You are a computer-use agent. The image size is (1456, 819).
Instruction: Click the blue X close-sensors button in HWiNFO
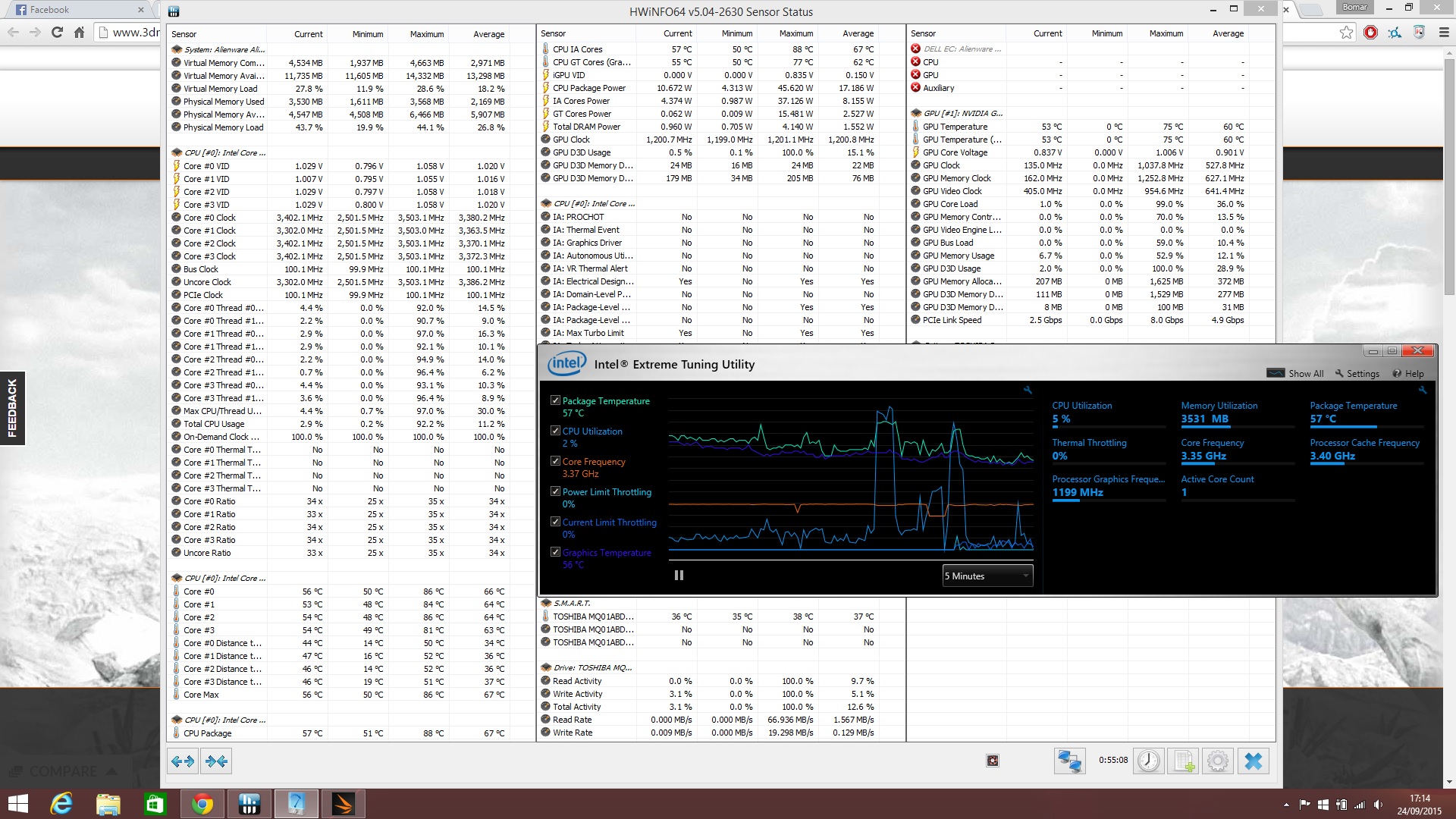1253,761
